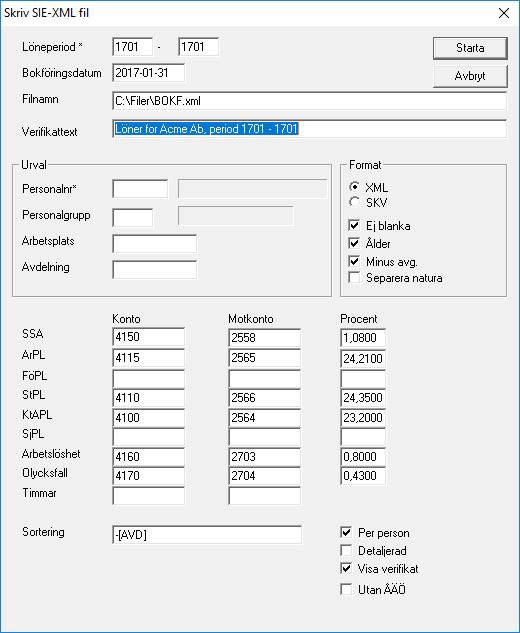
Task: Click the empty SjPL Konto field
Action: (149, 437)
